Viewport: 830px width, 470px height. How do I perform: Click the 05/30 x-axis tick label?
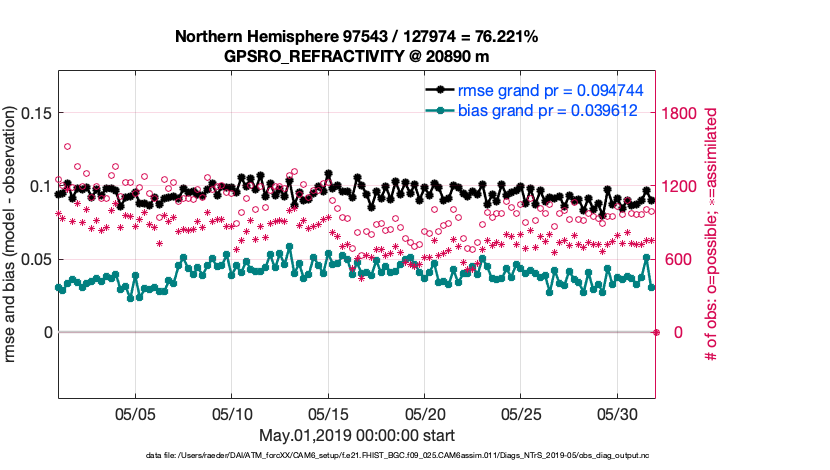pyautogui.click(x=619, y=414)
